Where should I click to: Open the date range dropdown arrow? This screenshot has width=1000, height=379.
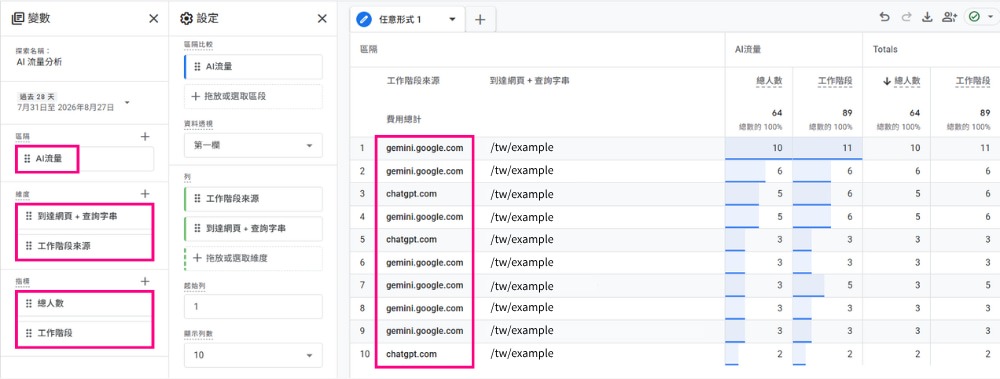pyautogui.click(x=127, y=102)
